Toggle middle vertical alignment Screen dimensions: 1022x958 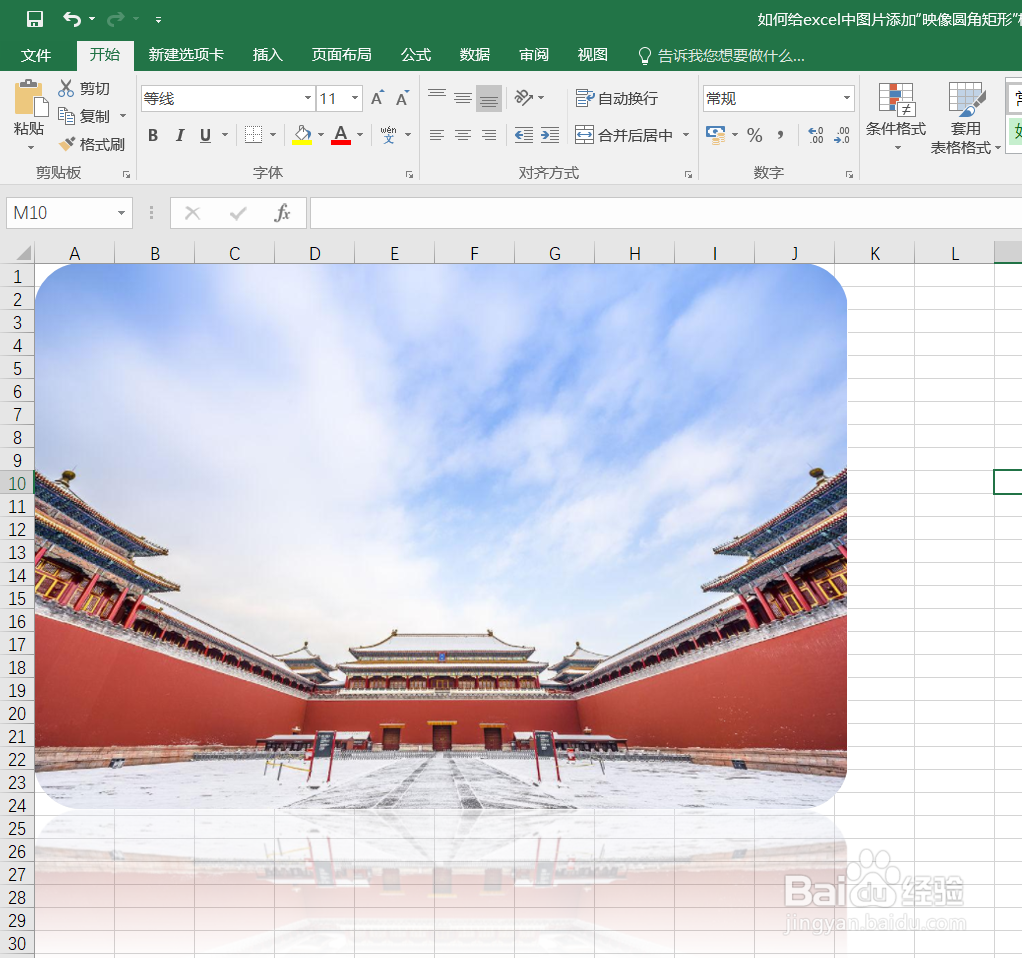[463, 98]
